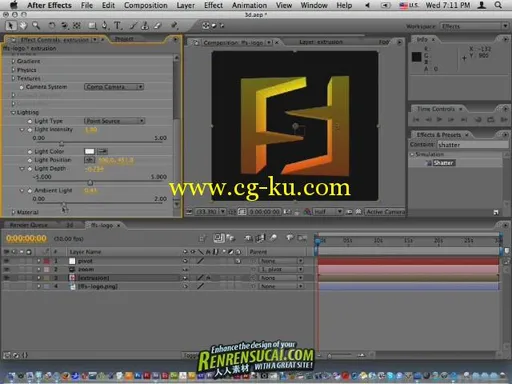The width and height of the screenshot is (512, 384).
Task: Toggle Light Type stopwatch
Action: tap(30, 121)
